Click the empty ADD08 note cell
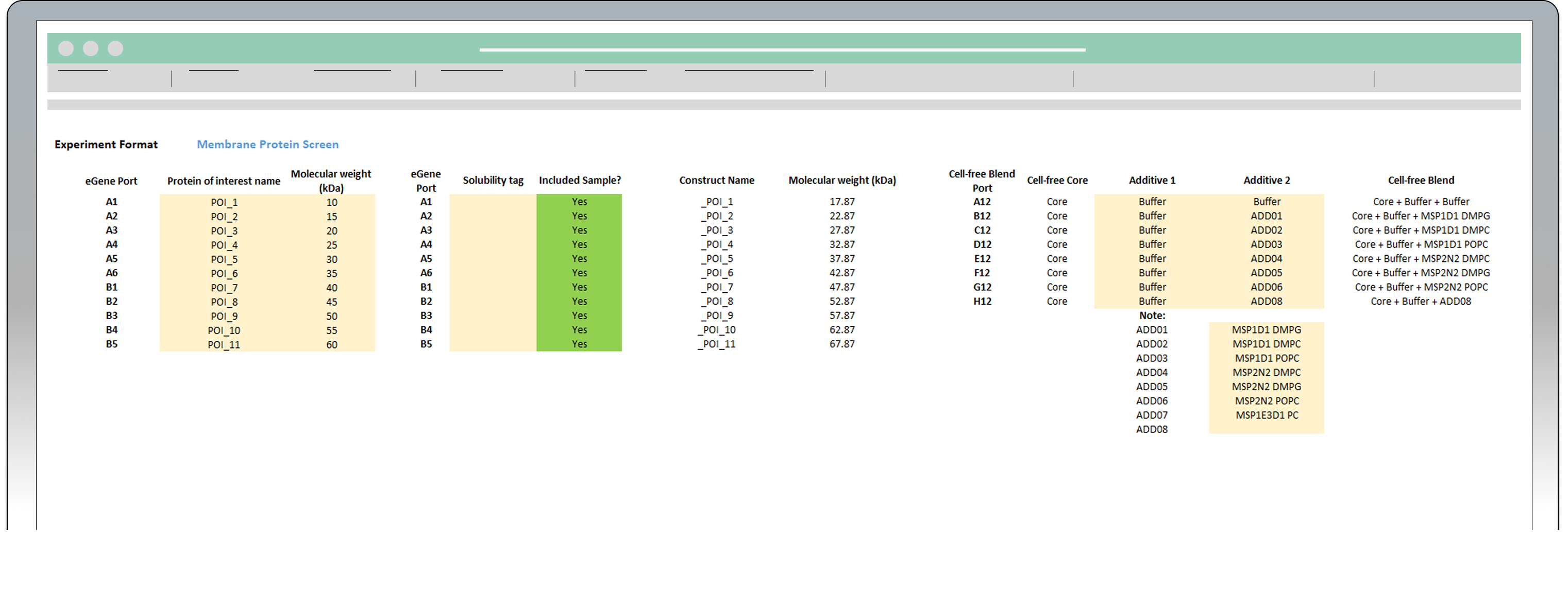Viewport: 1568px width, 614px height. [1266, 429]
